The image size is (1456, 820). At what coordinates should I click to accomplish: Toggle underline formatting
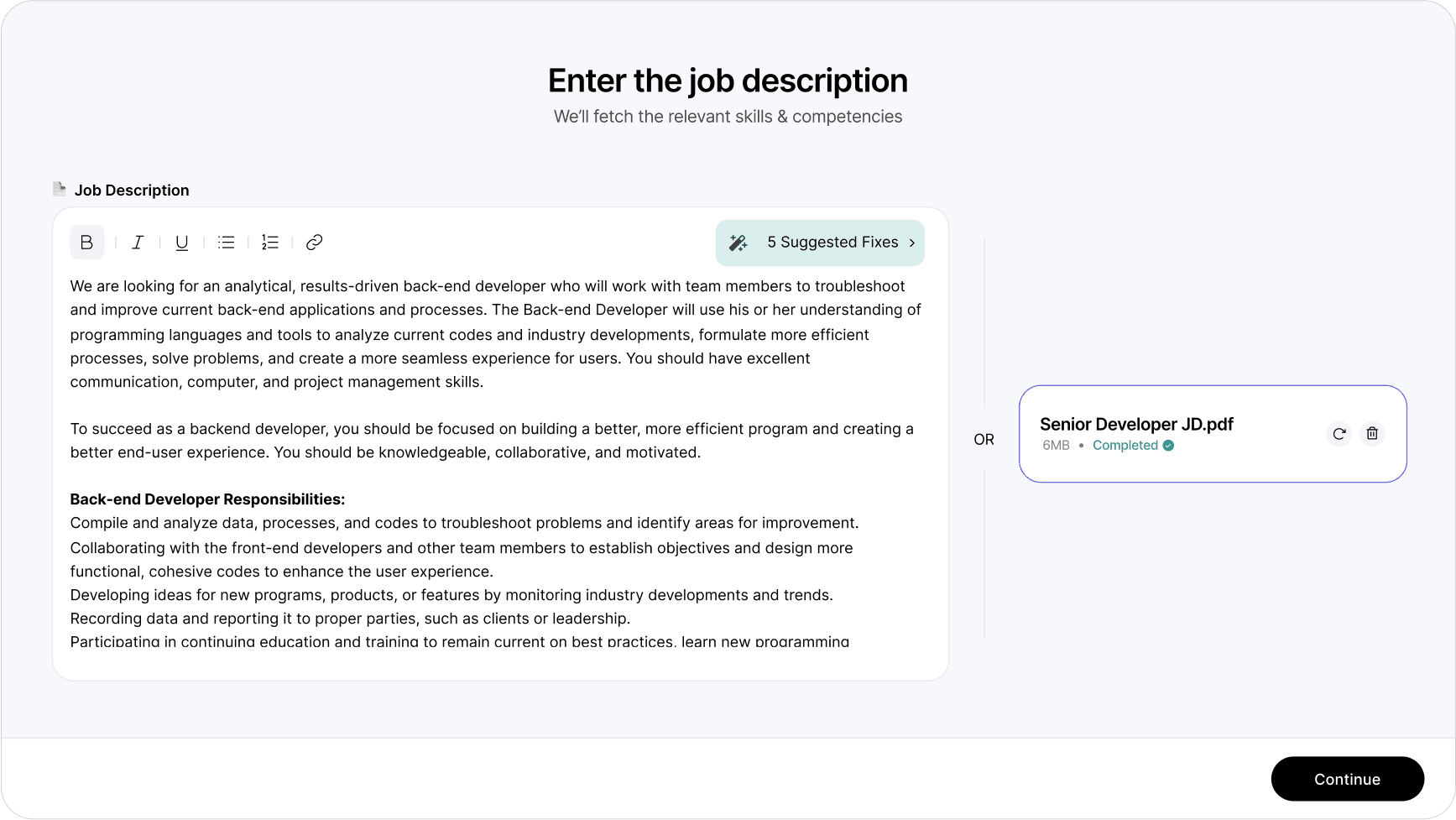(x=181, y=243)
